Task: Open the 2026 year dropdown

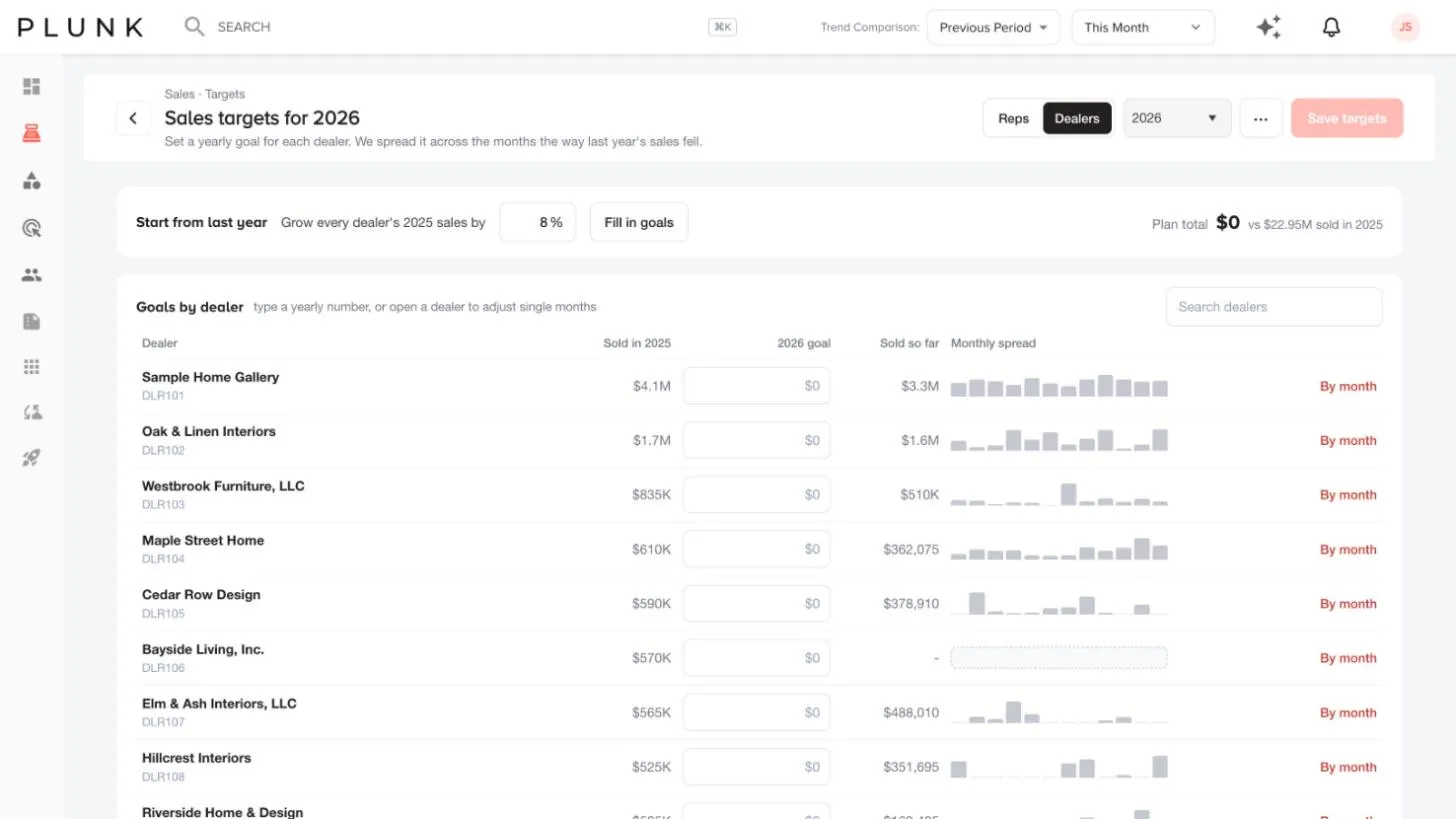Action: tap(1177, 118)
